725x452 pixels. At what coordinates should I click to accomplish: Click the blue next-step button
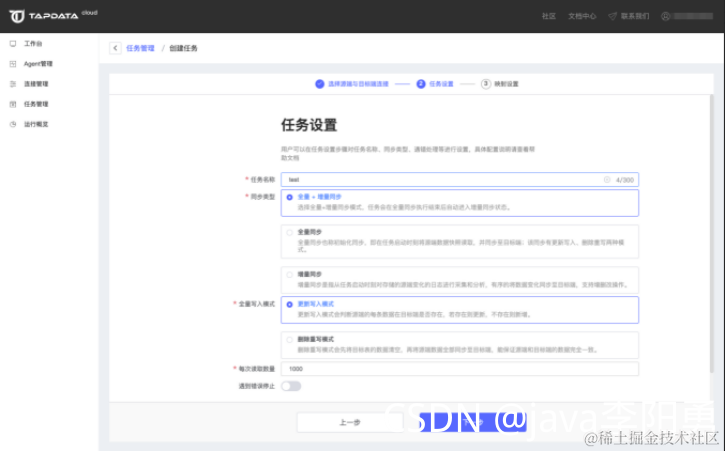[473, 422]
